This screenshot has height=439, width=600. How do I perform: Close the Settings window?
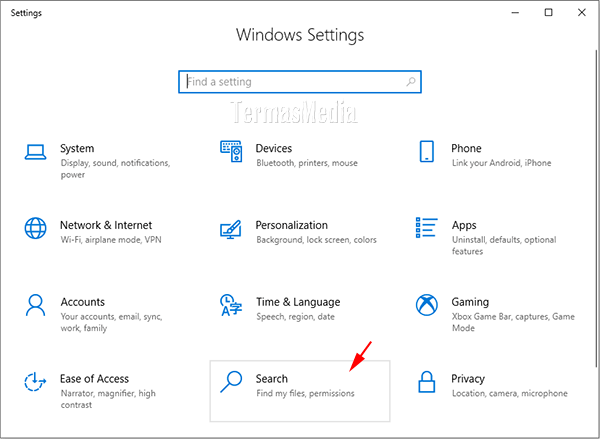coord(582,13)
